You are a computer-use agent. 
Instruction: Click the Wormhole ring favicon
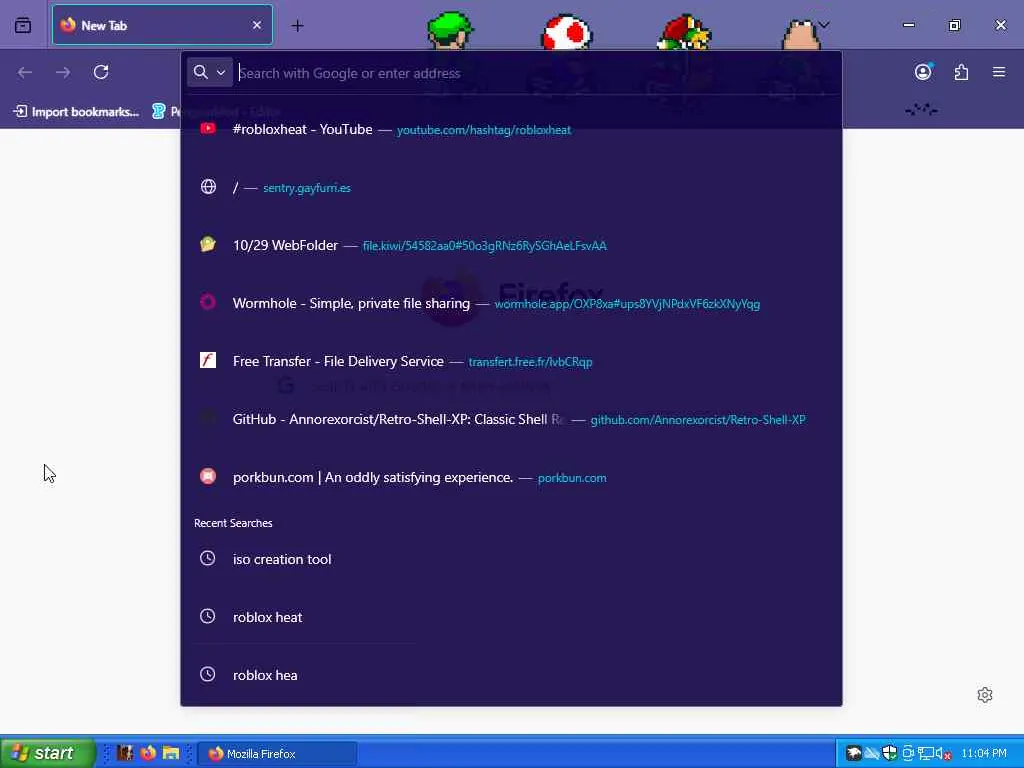click(x=208, y=302)
